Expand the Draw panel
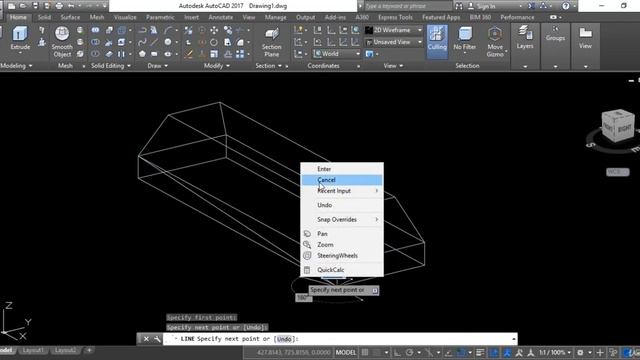 click(158, 66)
